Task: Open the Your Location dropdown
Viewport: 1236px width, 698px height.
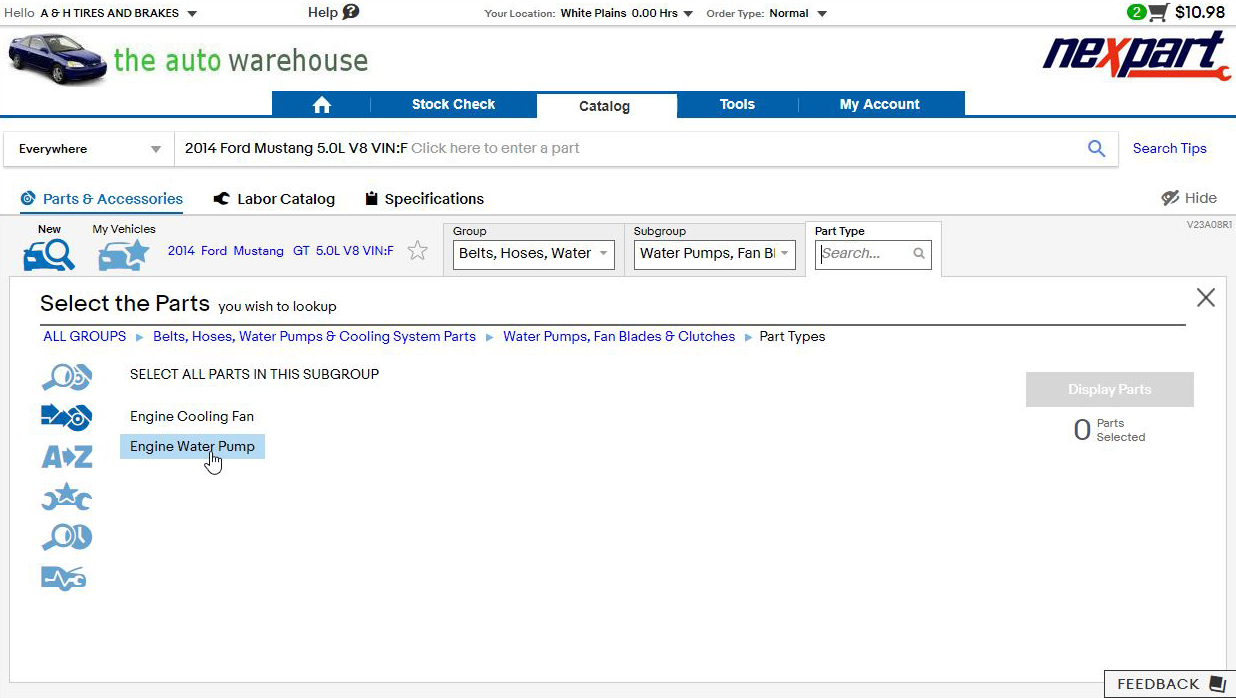Action: pos(688,14)
